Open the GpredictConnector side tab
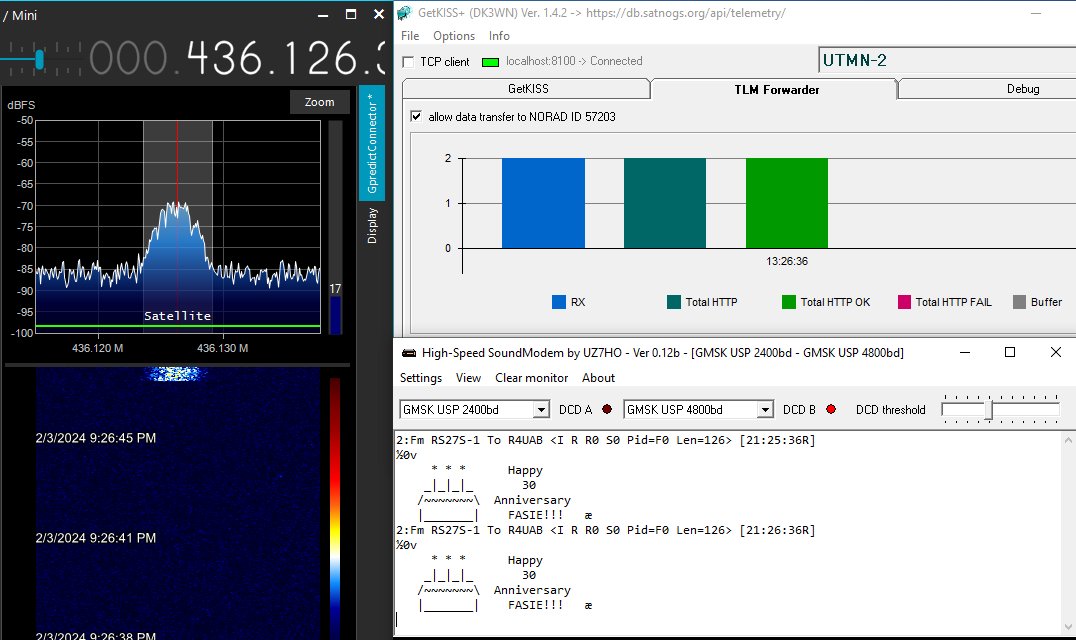The width and height of the screenshot is (1076, 640). [372, 143]
